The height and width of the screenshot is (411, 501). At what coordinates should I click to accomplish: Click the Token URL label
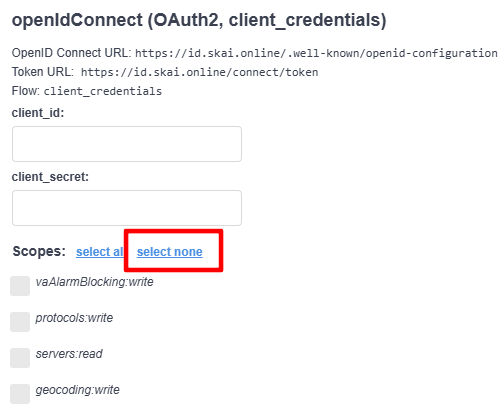pyautogui.click(x=43, y=72)
